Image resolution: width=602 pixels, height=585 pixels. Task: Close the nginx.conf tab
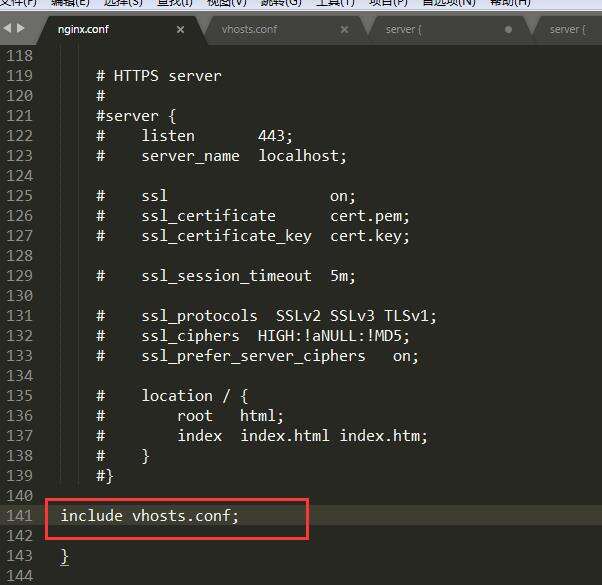click(181, 30)
